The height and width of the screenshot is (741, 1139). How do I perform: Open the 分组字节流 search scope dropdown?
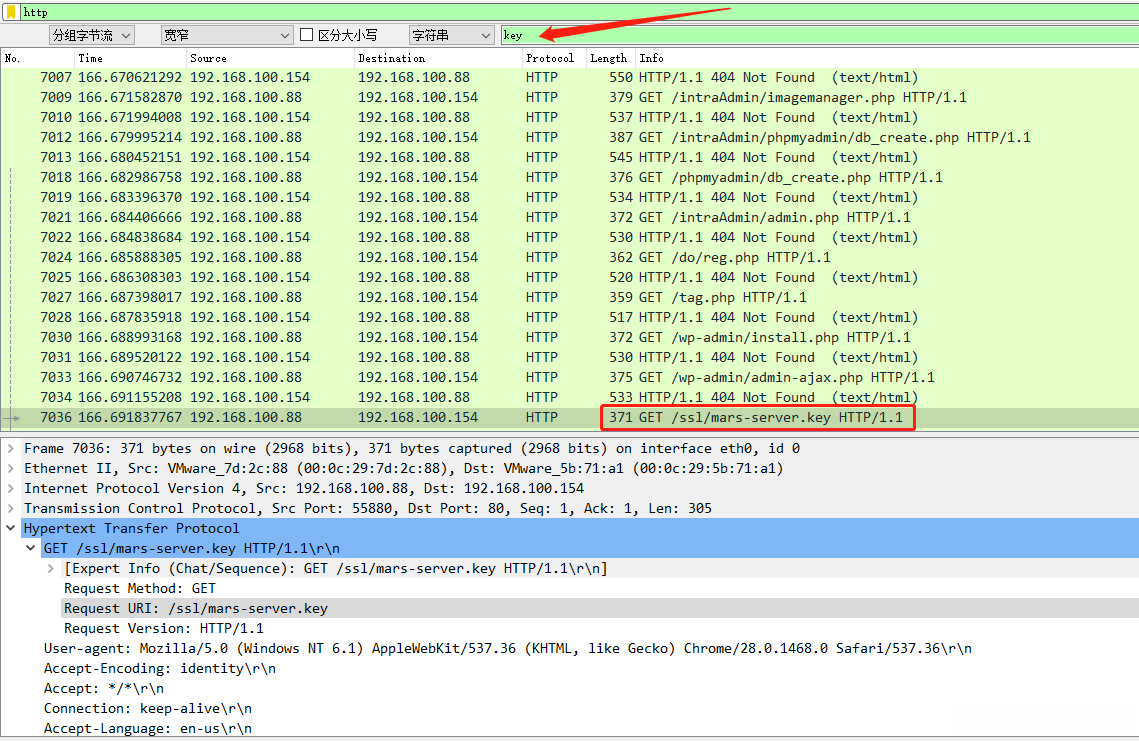click(x=92, y=35)
